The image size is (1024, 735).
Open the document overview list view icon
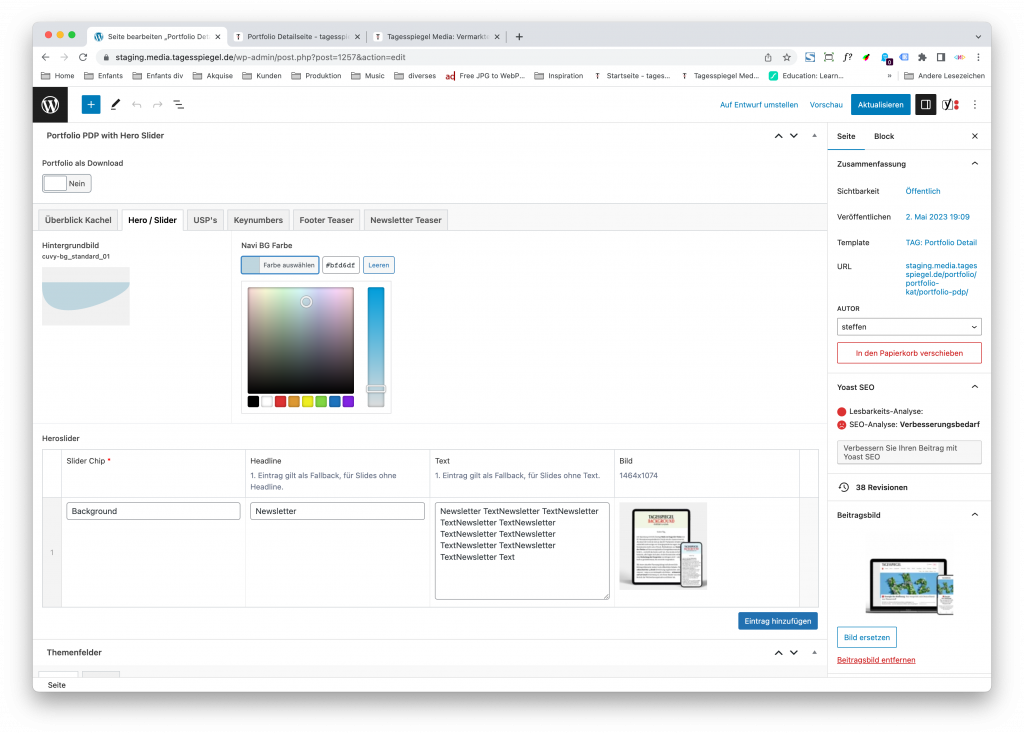tap(178, 105)
